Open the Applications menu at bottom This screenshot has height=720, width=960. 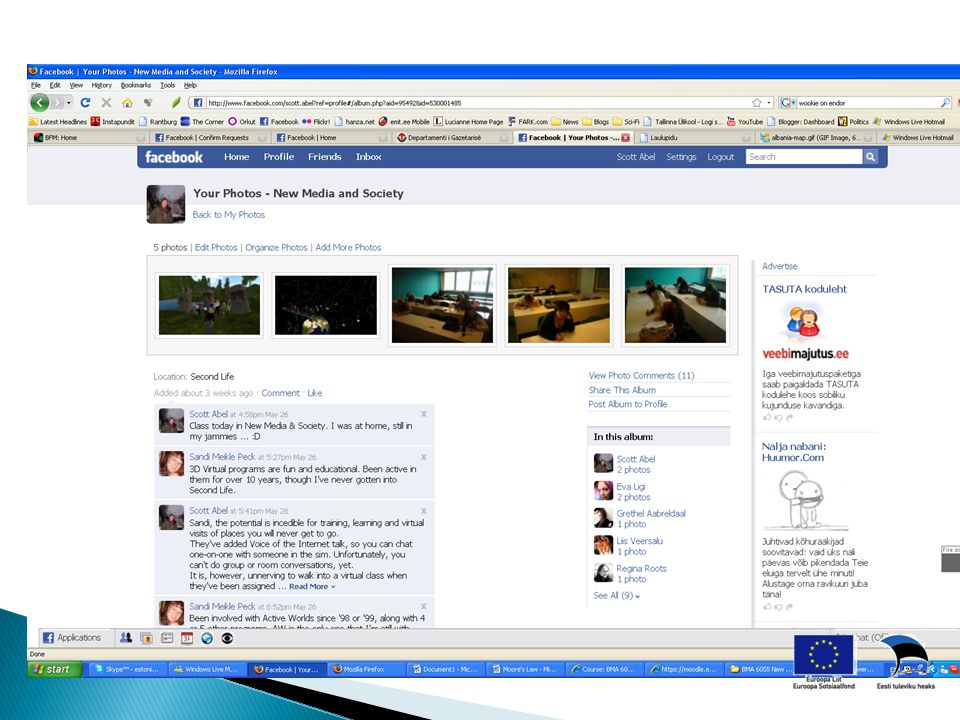[72, 638]
